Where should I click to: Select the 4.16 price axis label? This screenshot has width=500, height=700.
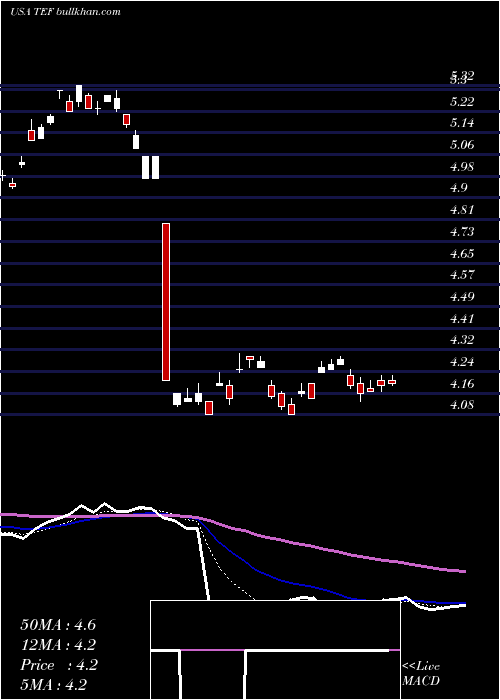462,383
